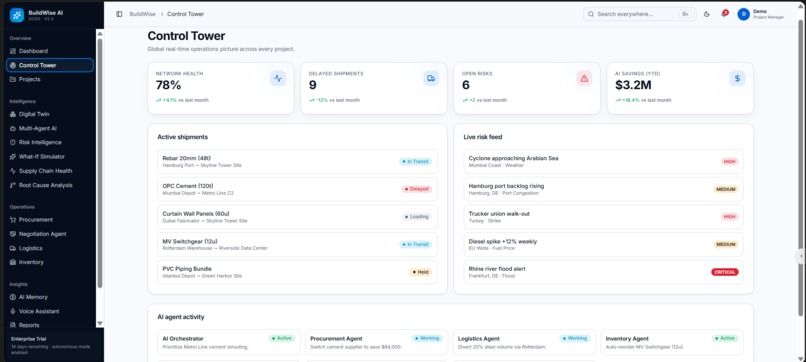806x362 pixels.
Task: Click the Multi-Agent AI robot icon
Action: tap(13, 129)
